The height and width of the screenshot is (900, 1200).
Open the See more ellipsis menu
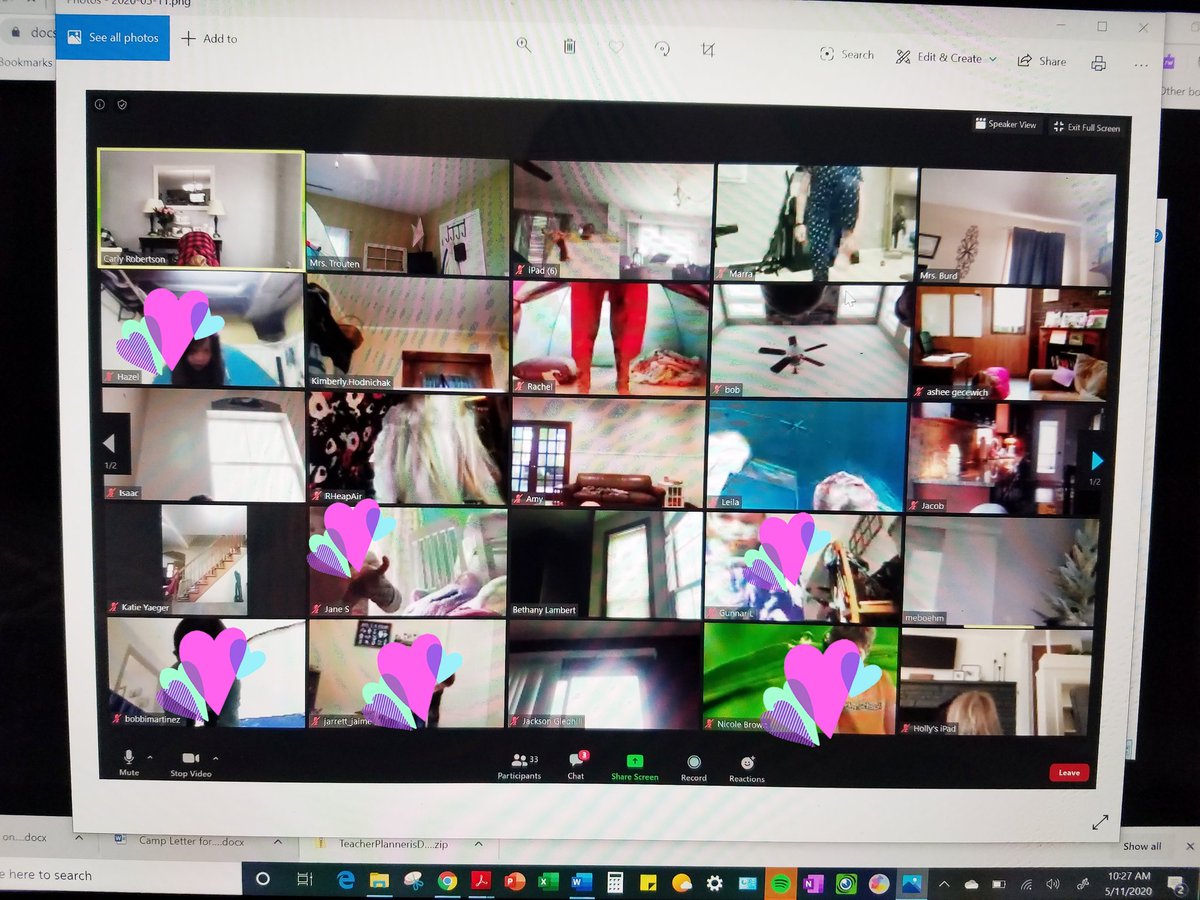pos(1141,65)
